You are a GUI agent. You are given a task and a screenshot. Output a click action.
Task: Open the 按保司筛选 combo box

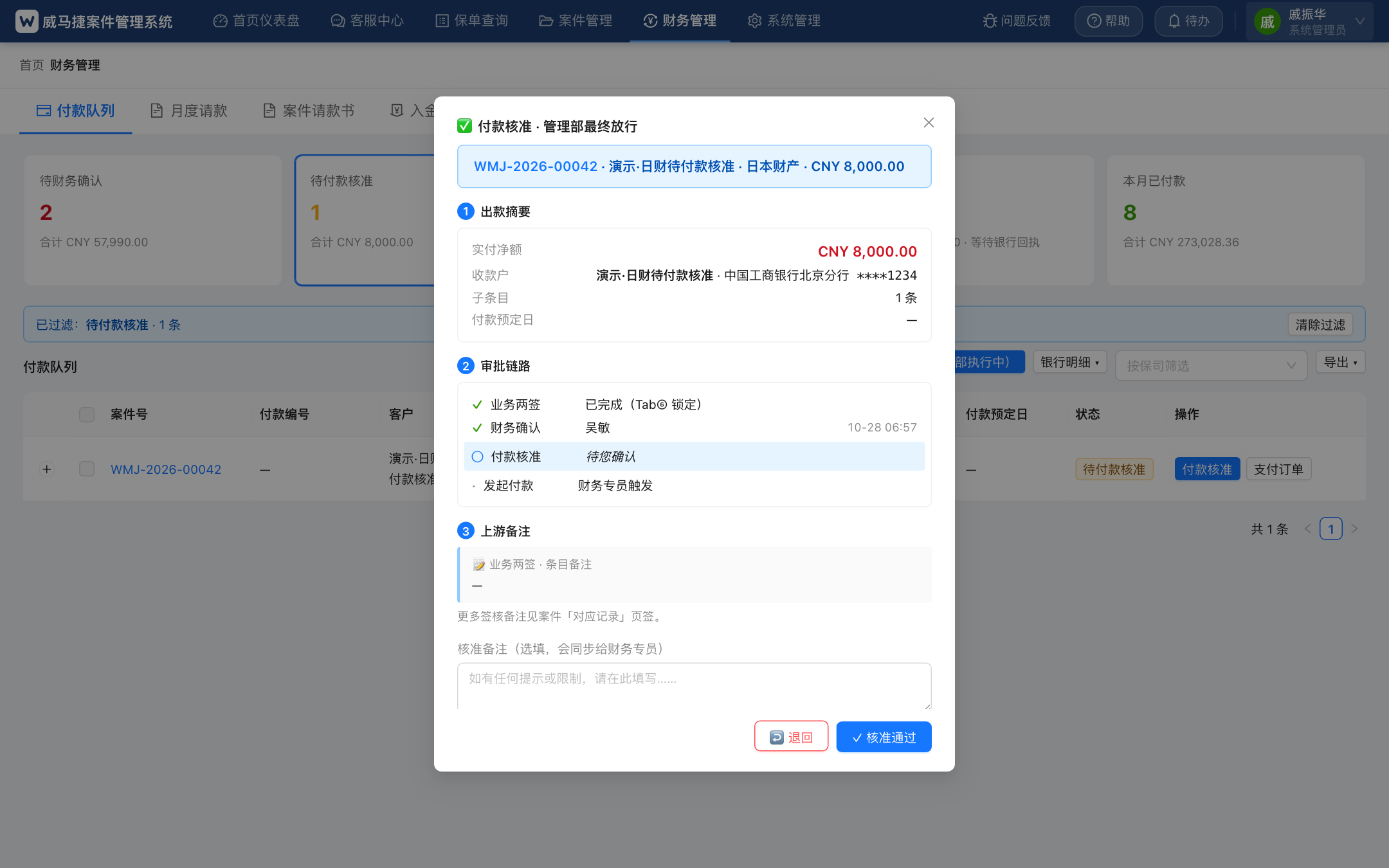(1211, 365)
